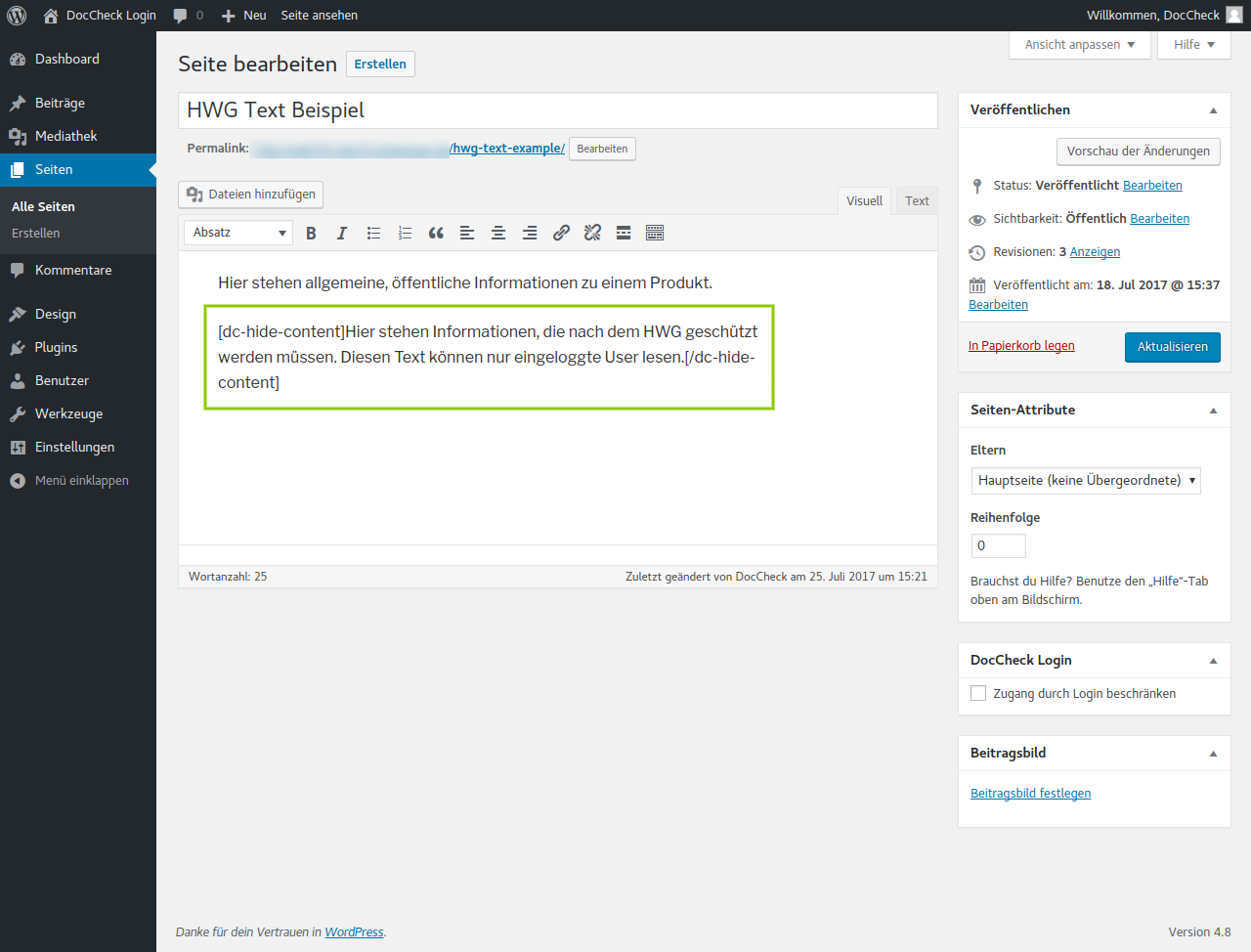Collapse the Seiten-Attribute panel

point(1213,411)
